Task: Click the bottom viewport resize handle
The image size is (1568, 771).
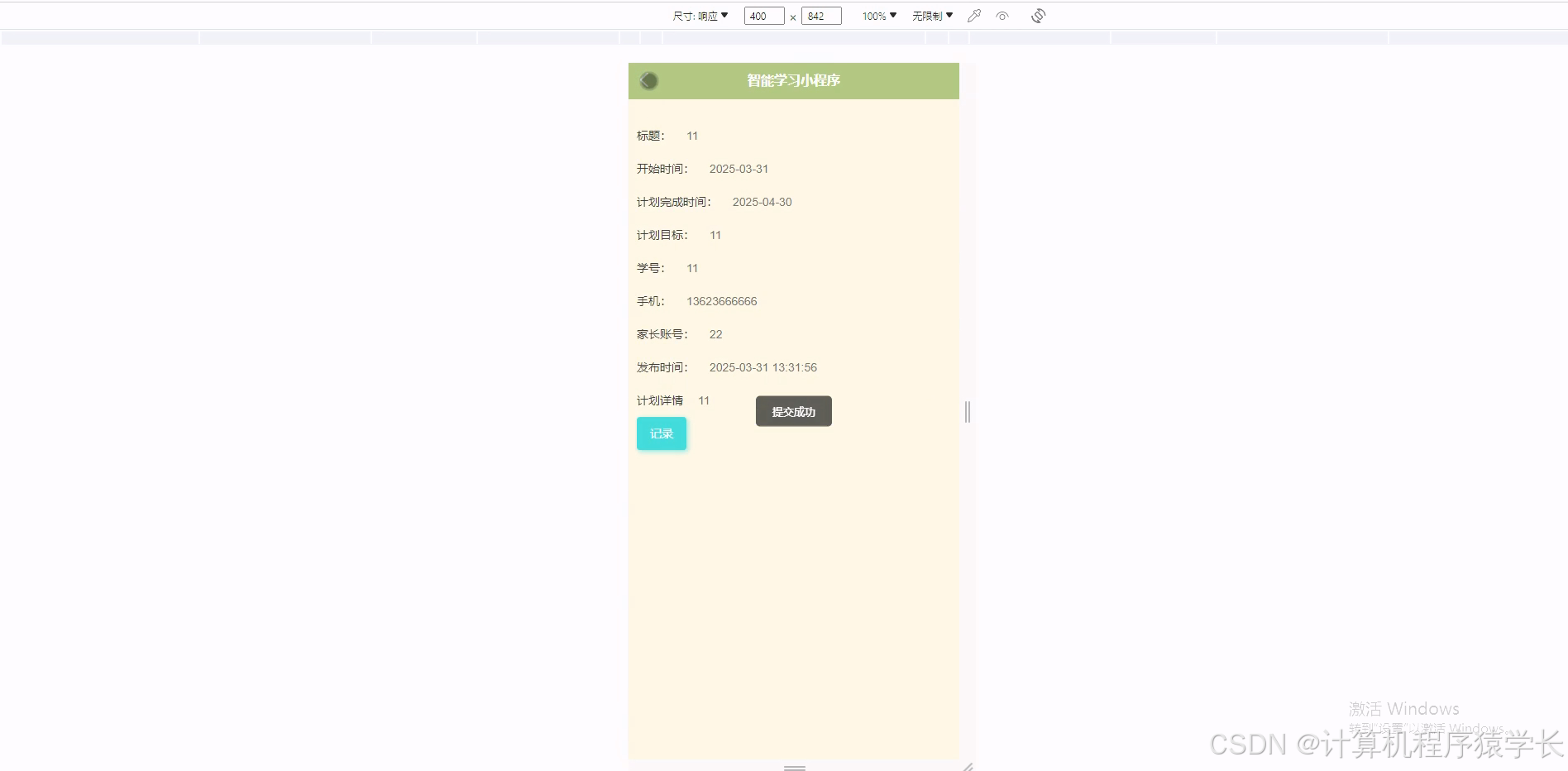Action: (x=793, y=768)
